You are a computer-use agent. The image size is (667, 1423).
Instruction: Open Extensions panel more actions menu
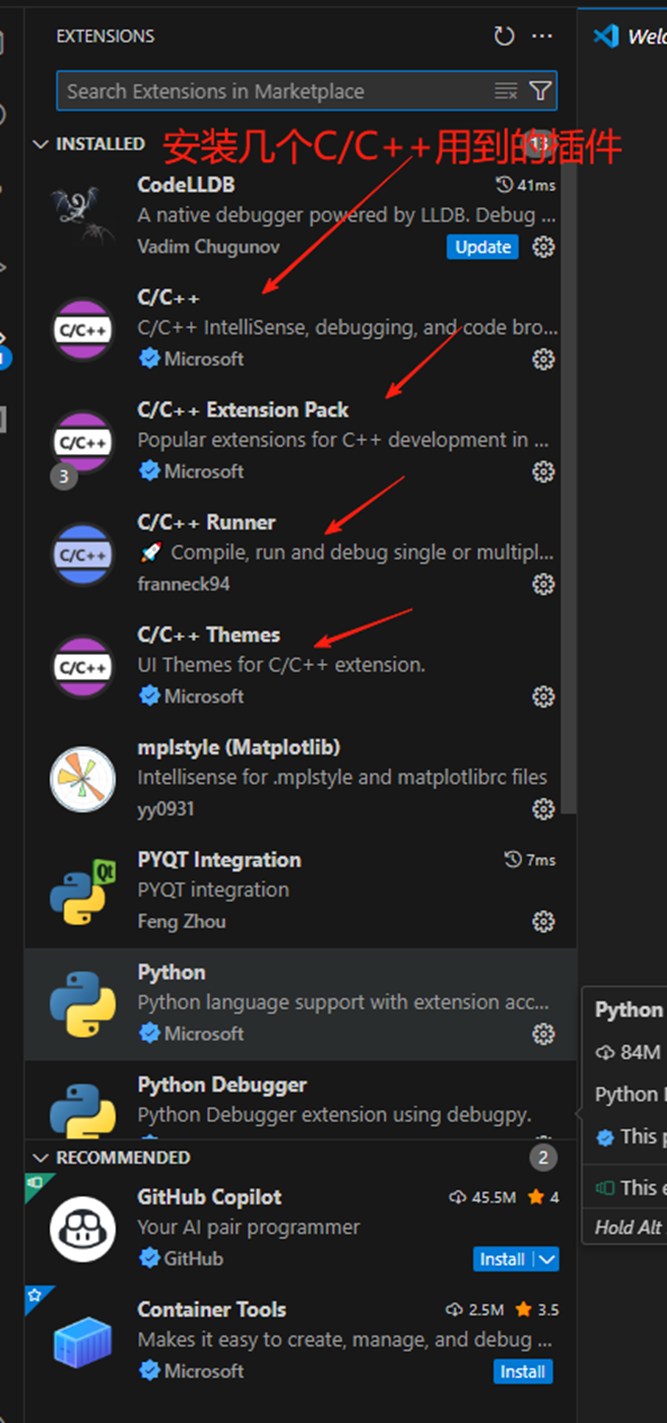[x=542, y=37]
